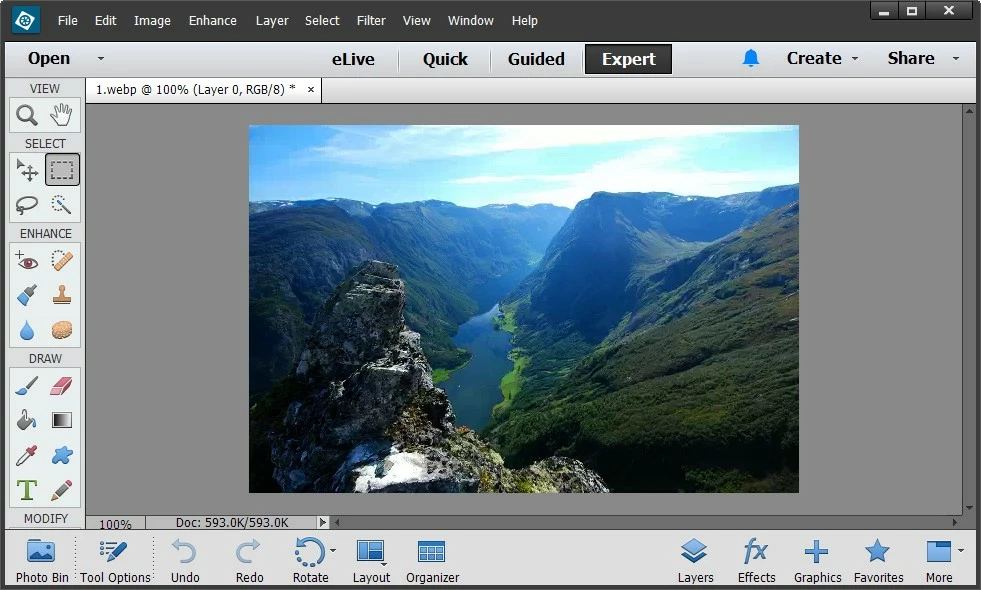Select the Spot Healing Brush tool
The image size is (981, 590).
point(62,260)
